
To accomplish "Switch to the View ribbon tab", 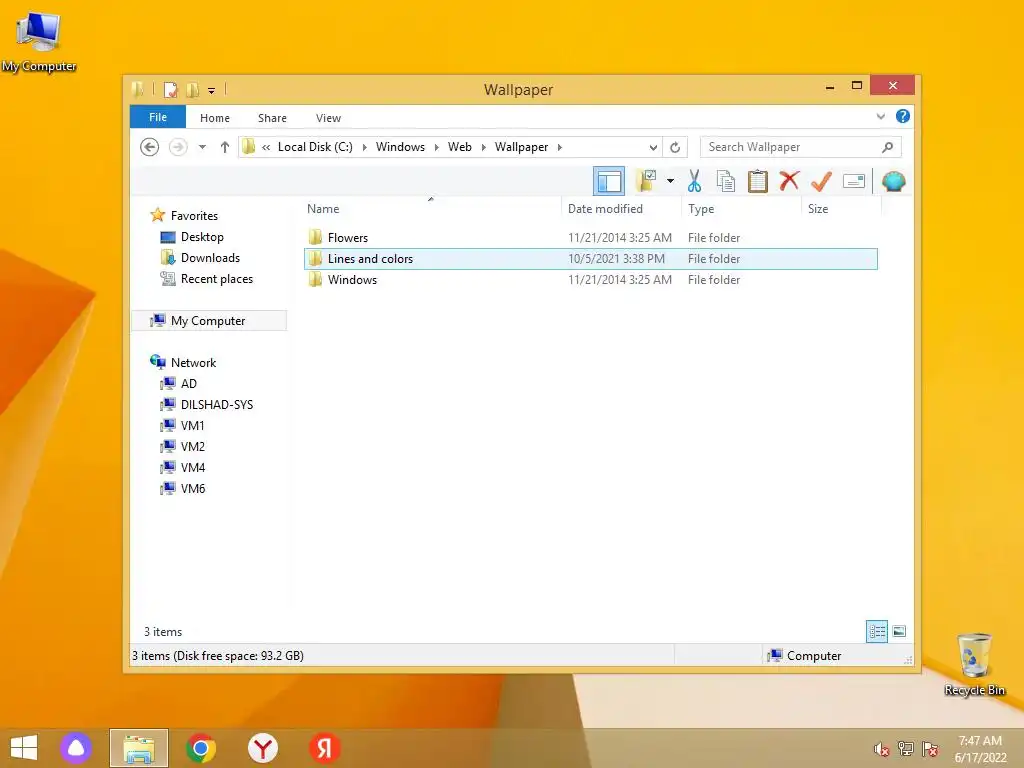I will (x=328, y=118).
